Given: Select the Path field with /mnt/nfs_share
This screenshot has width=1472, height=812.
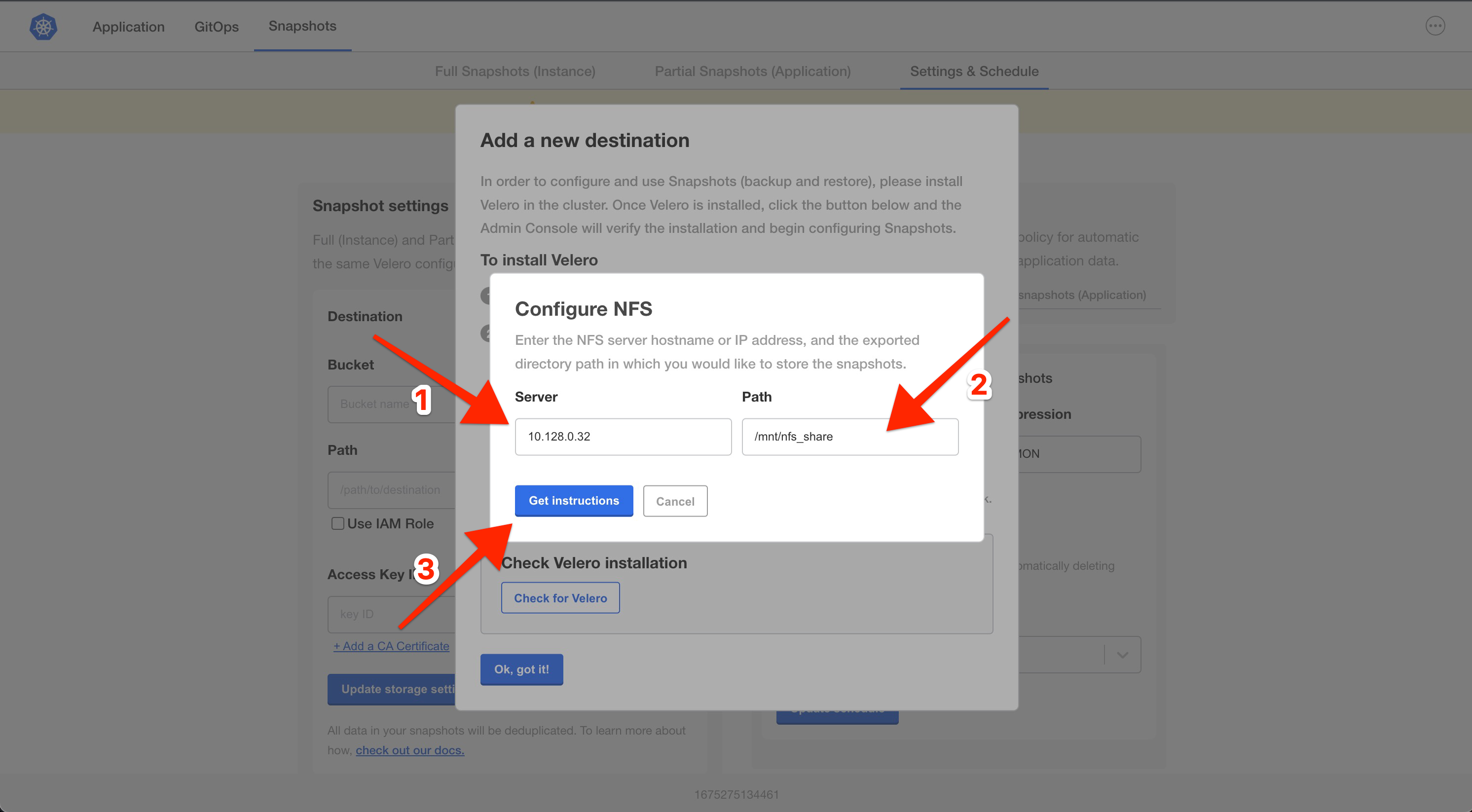Looking at the screenshot, I should click(x=850, y=437).
